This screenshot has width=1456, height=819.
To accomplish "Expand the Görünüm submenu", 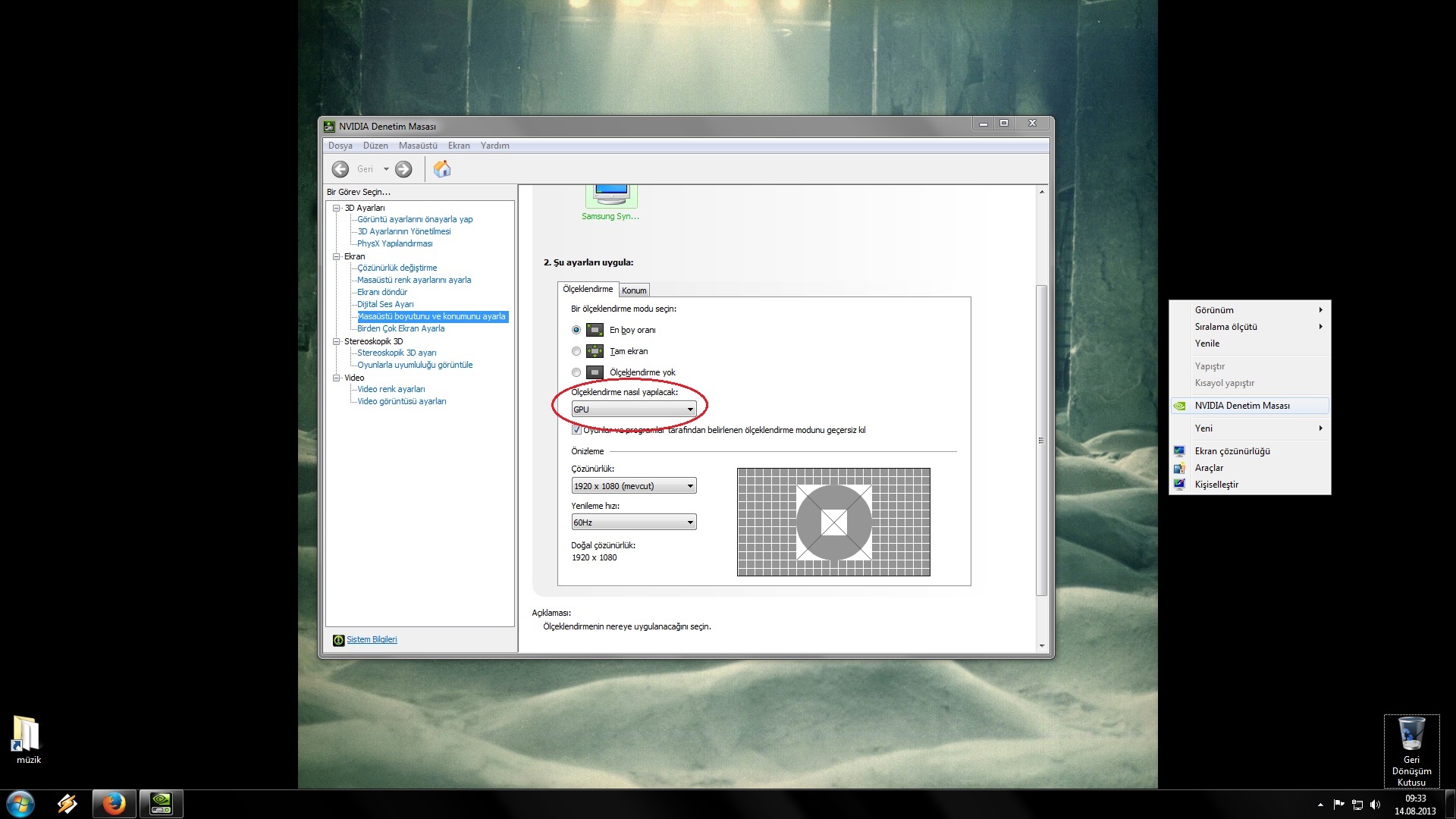I will pyautogui.click(x=1250, y=310).
